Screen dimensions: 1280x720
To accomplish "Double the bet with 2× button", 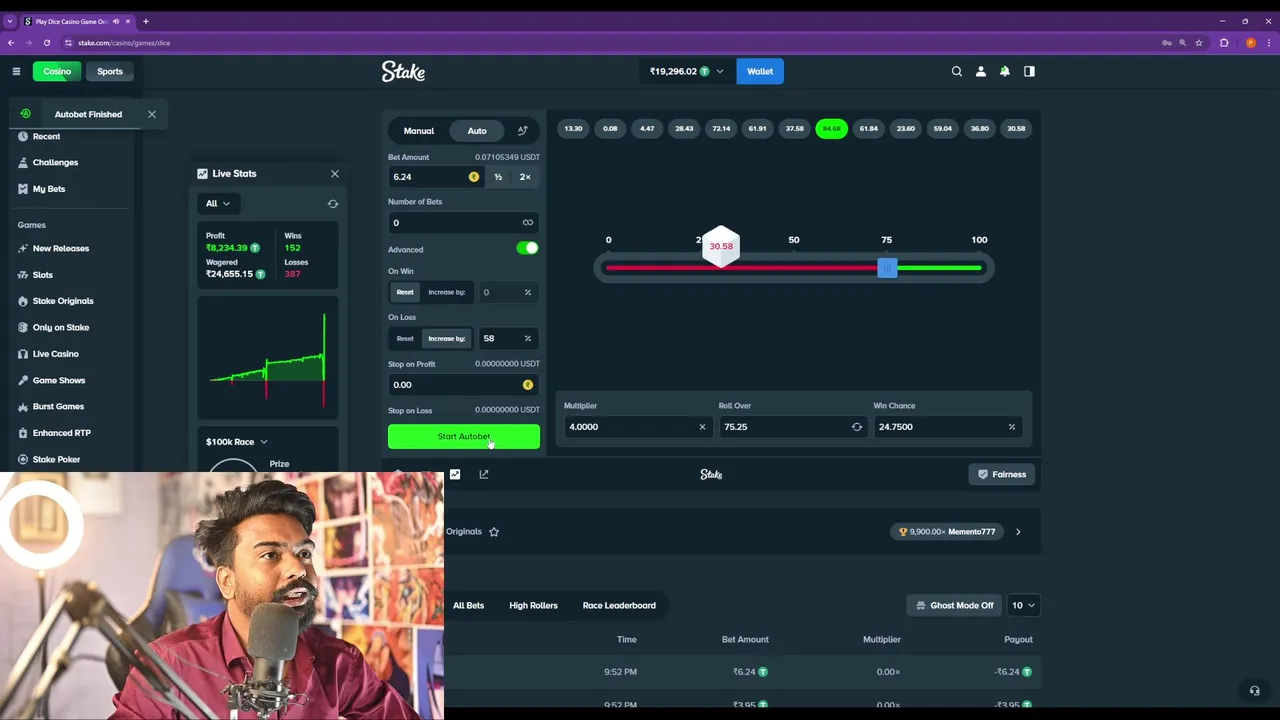I will point(525,177).
